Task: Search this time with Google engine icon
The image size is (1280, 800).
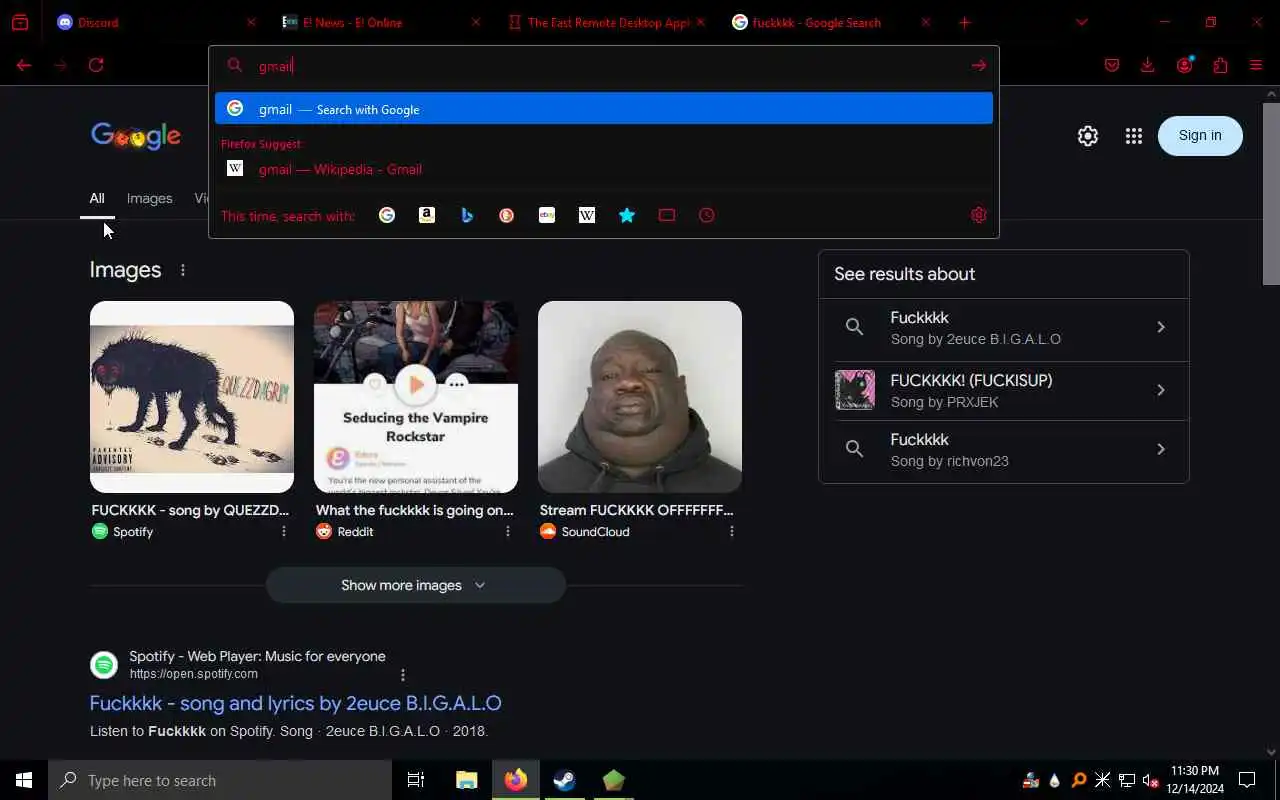Action: (x=387, y=215)
